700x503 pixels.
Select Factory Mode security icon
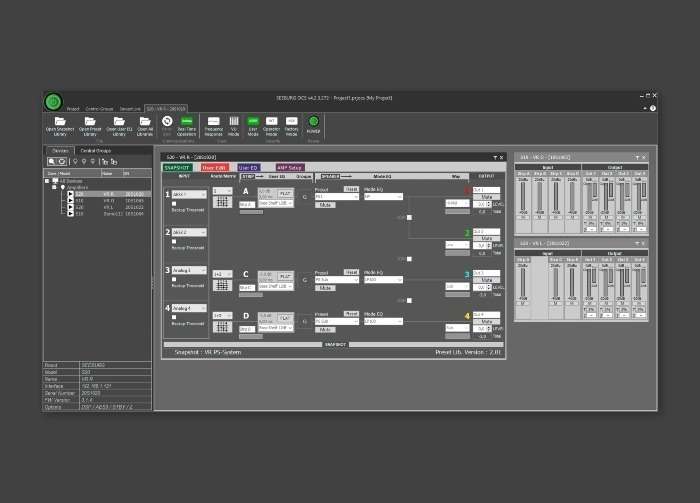[291, 124]
